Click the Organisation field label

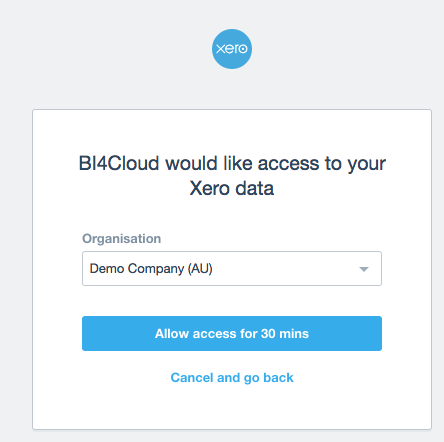(122, 239)
